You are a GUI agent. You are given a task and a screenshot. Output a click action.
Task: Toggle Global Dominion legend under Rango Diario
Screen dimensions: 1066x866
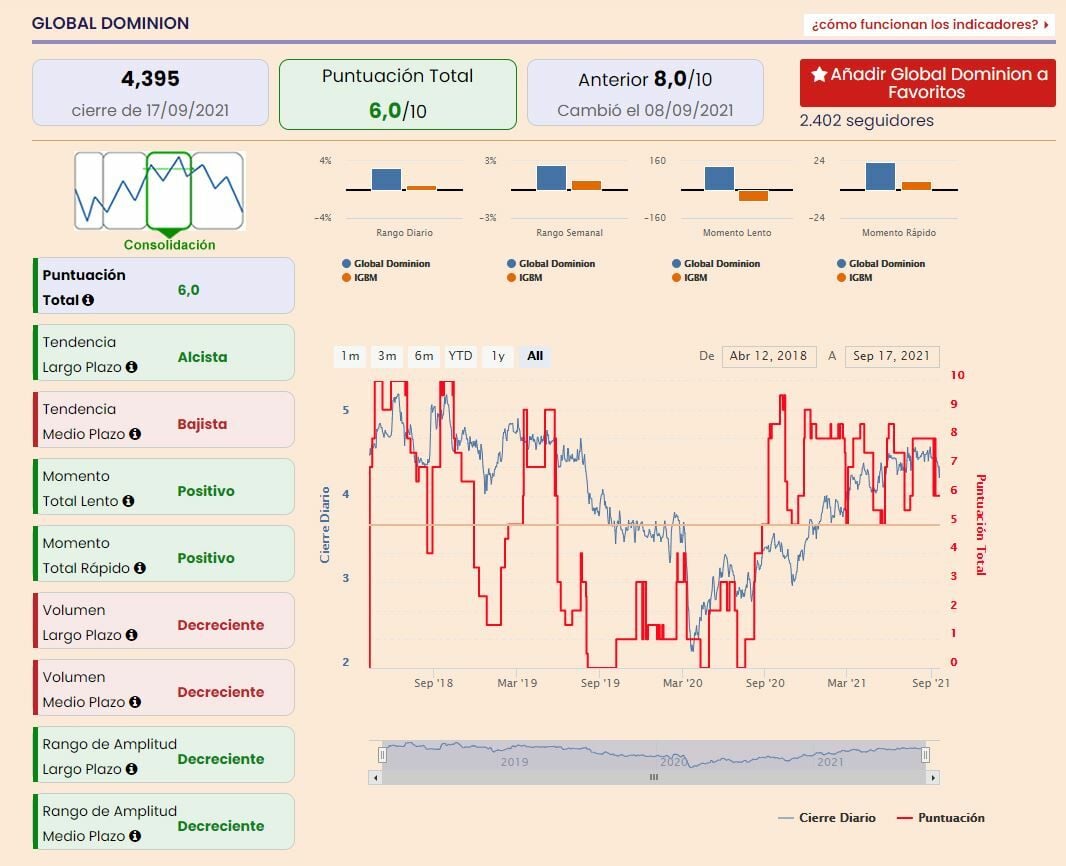click(x=386, y=264)
